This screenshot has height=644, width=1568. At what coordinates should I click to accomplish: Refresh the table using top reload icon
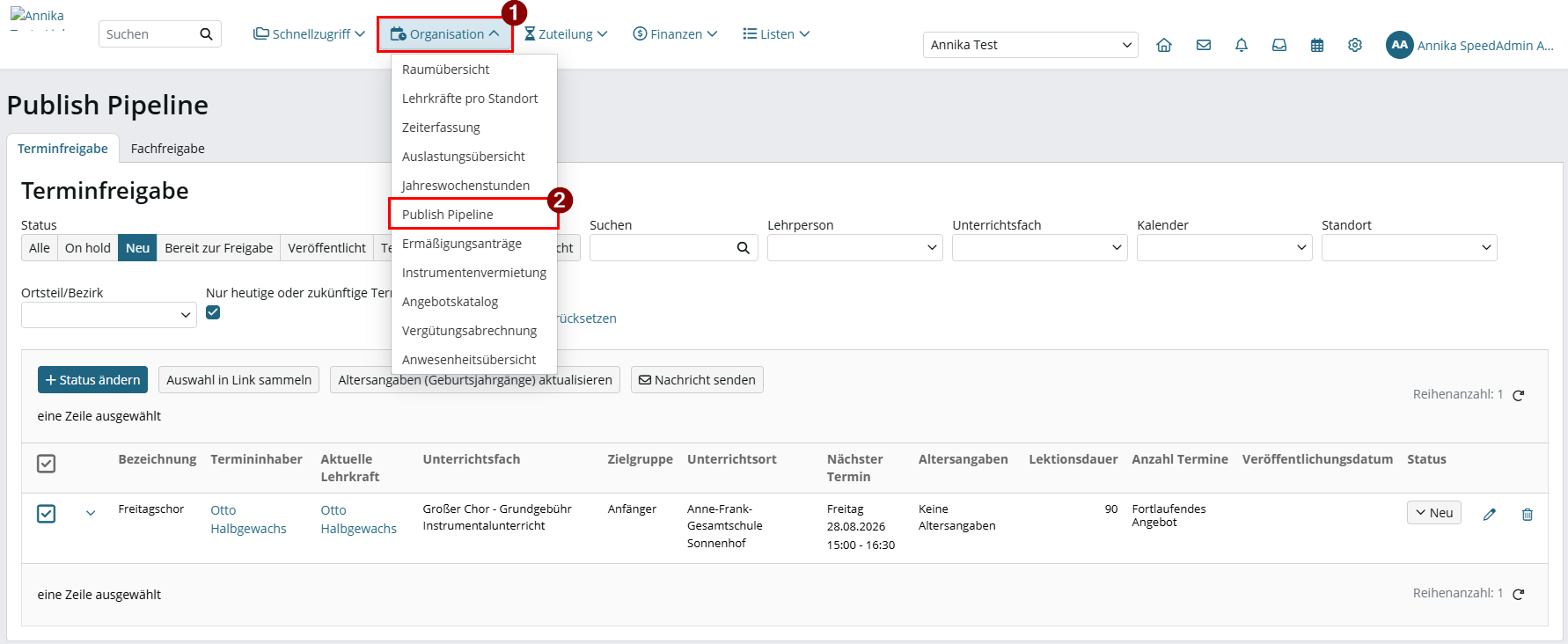tap(1518, 396)
